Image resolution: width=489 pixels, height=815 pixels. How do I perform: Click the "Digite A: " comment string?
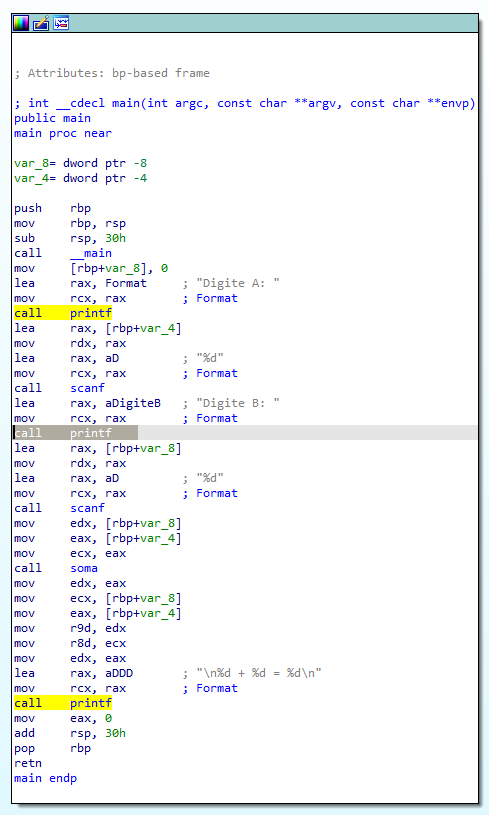238,283
